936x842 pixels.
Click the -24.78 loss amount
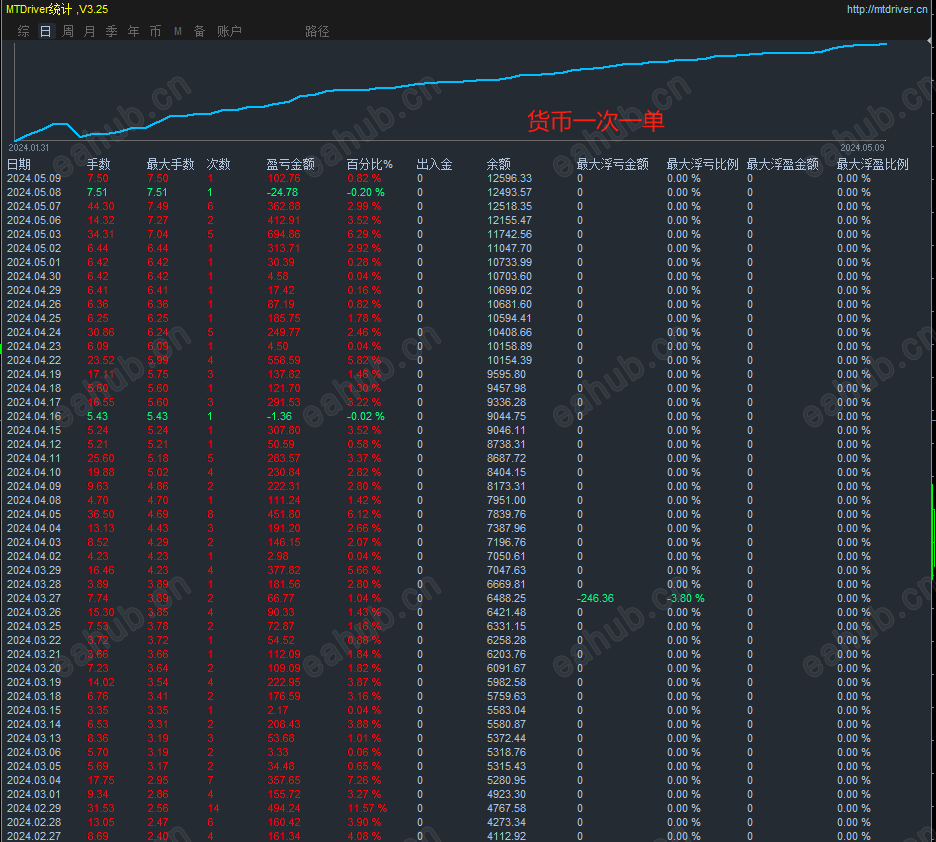282,192
